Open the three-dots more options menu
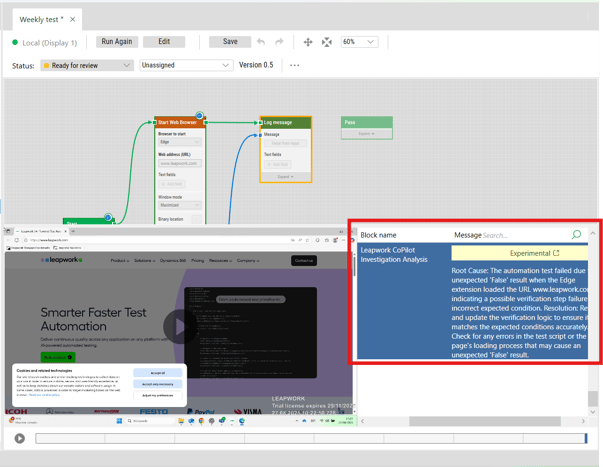Viewport: 603px width, 467px height. point(295,65)
